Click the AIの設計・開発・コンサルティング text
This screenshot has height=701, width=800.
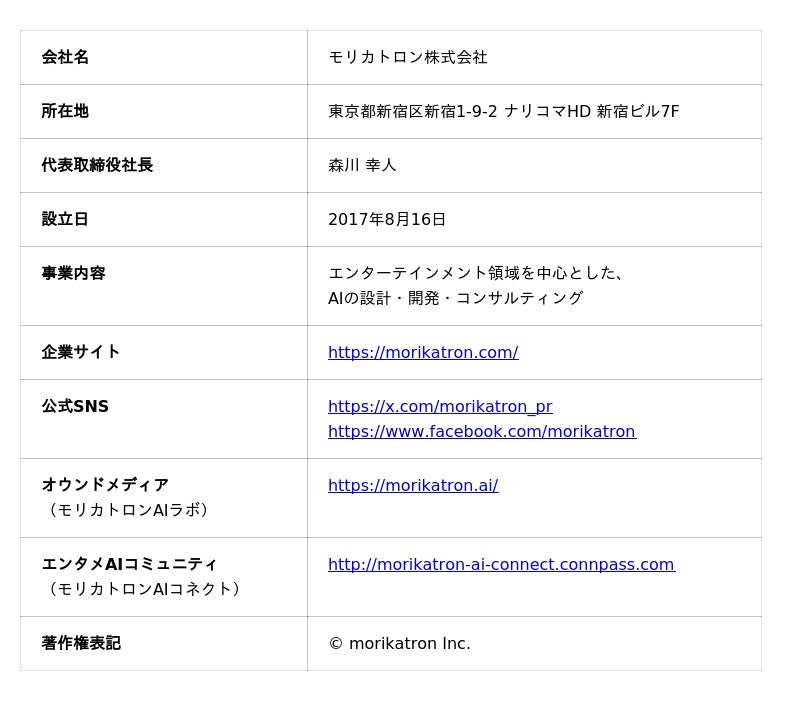455,298
